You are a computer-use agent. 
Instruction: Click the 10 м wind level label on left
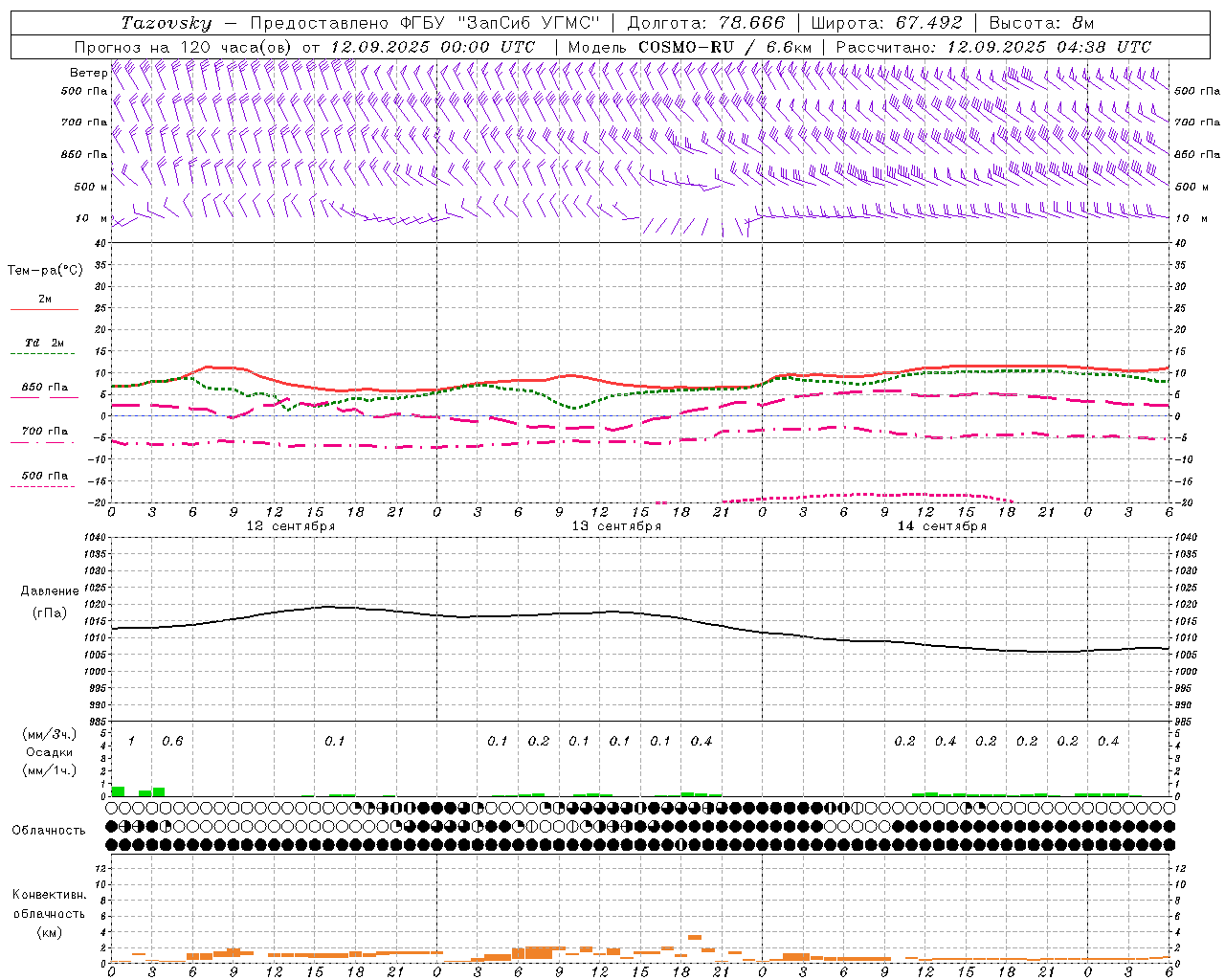(92, 218)
